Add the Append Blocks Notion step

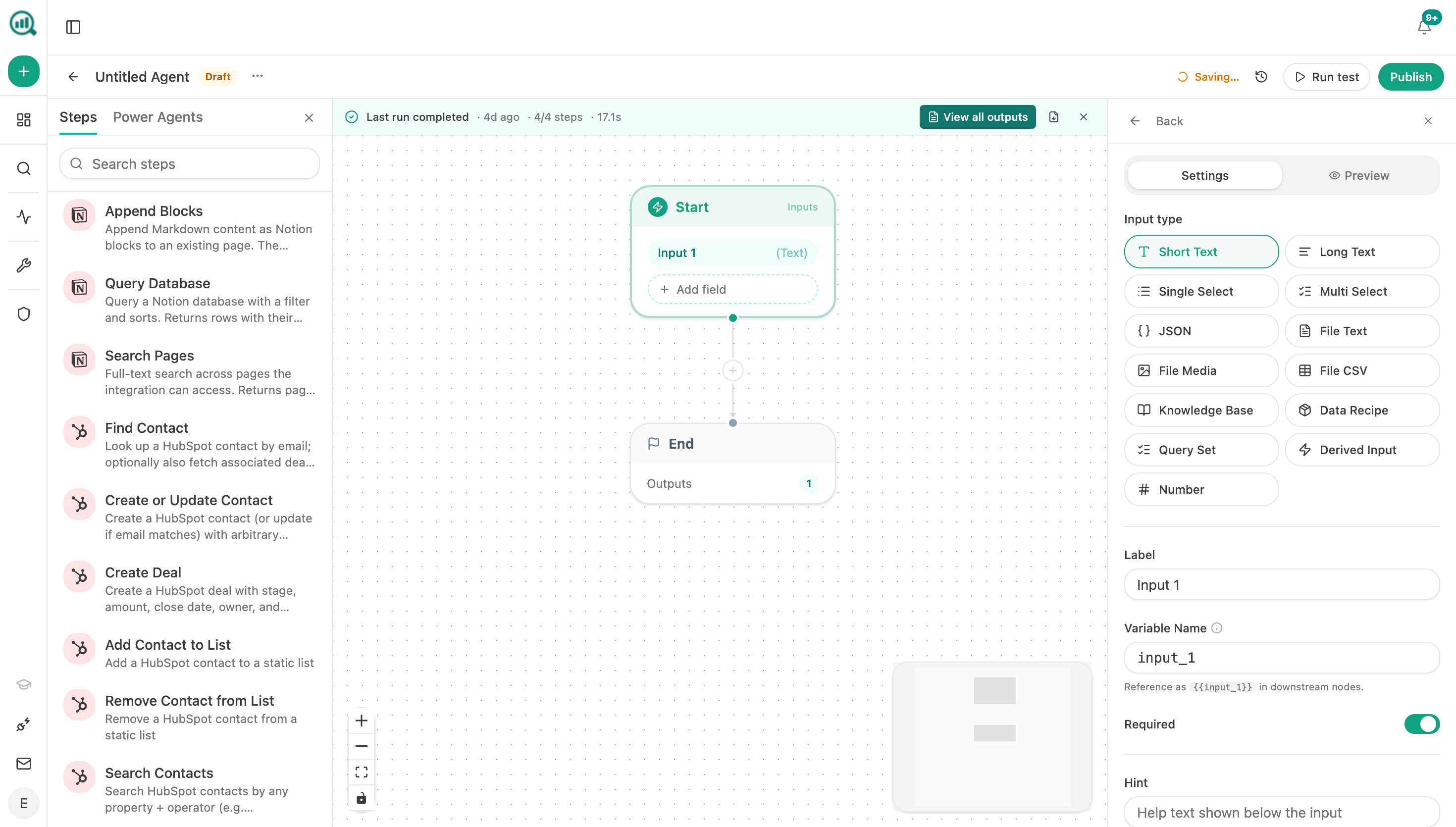point(190,228)
